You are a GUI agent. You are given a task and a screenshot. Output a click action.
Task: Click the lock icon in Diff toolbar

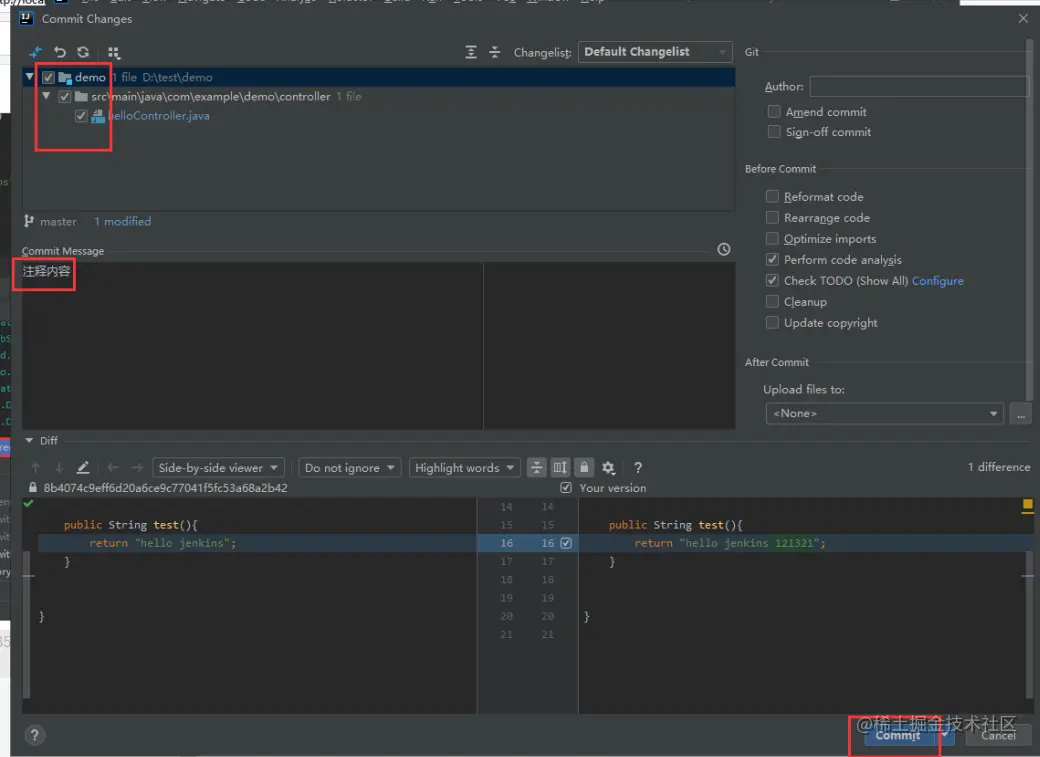(584, 468)
